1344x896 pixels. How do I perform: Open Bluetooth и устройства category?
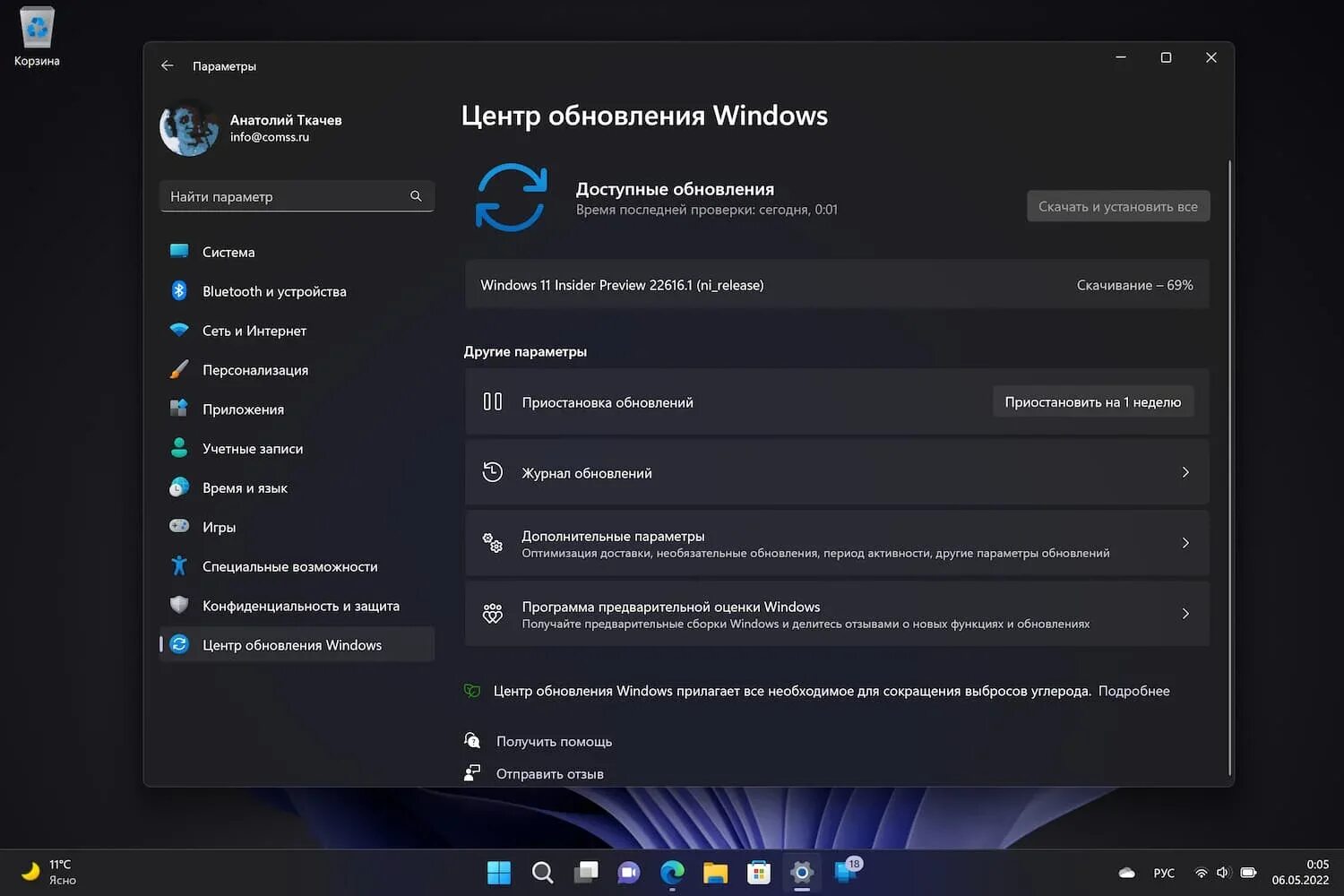click(297, 291)
